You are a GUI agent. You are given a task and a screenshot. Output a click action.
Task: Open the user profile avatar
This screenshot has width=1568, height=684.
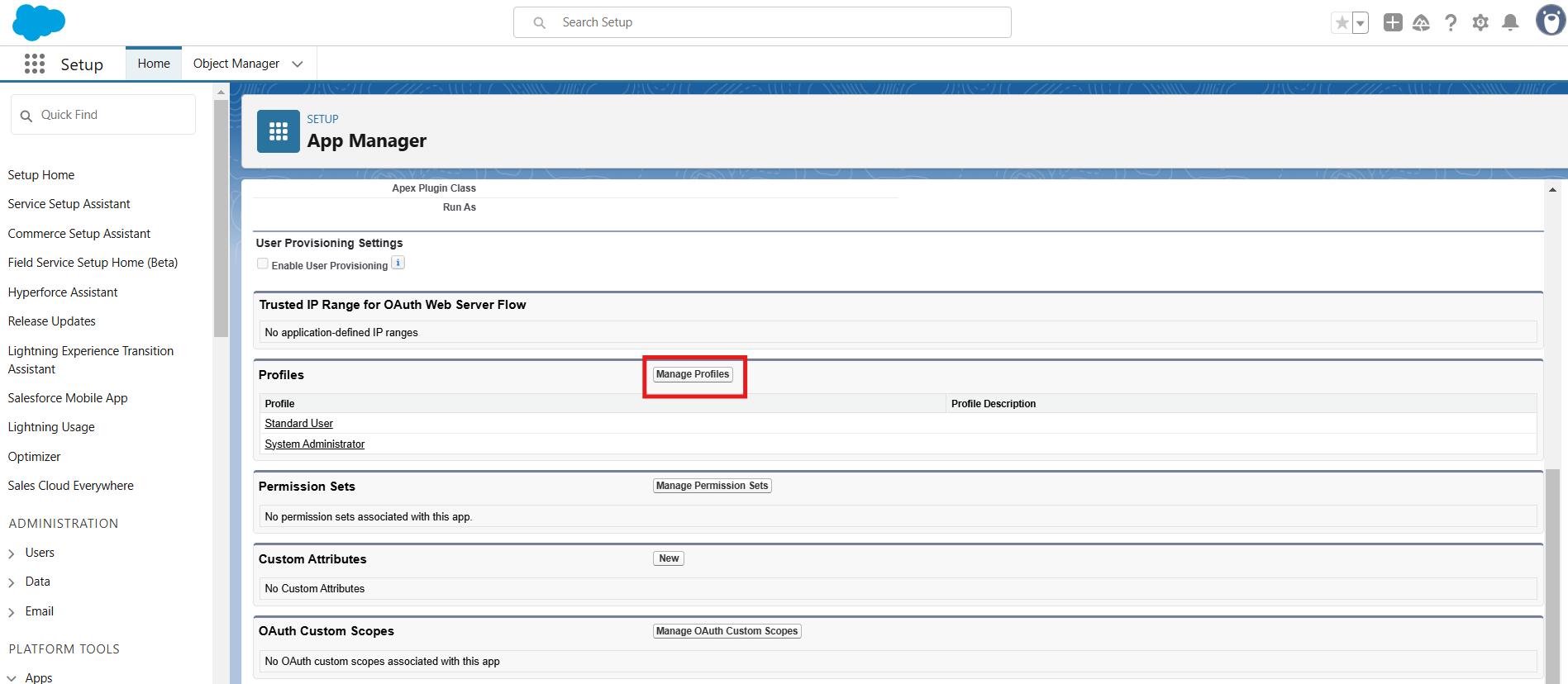click(1551, 21)
